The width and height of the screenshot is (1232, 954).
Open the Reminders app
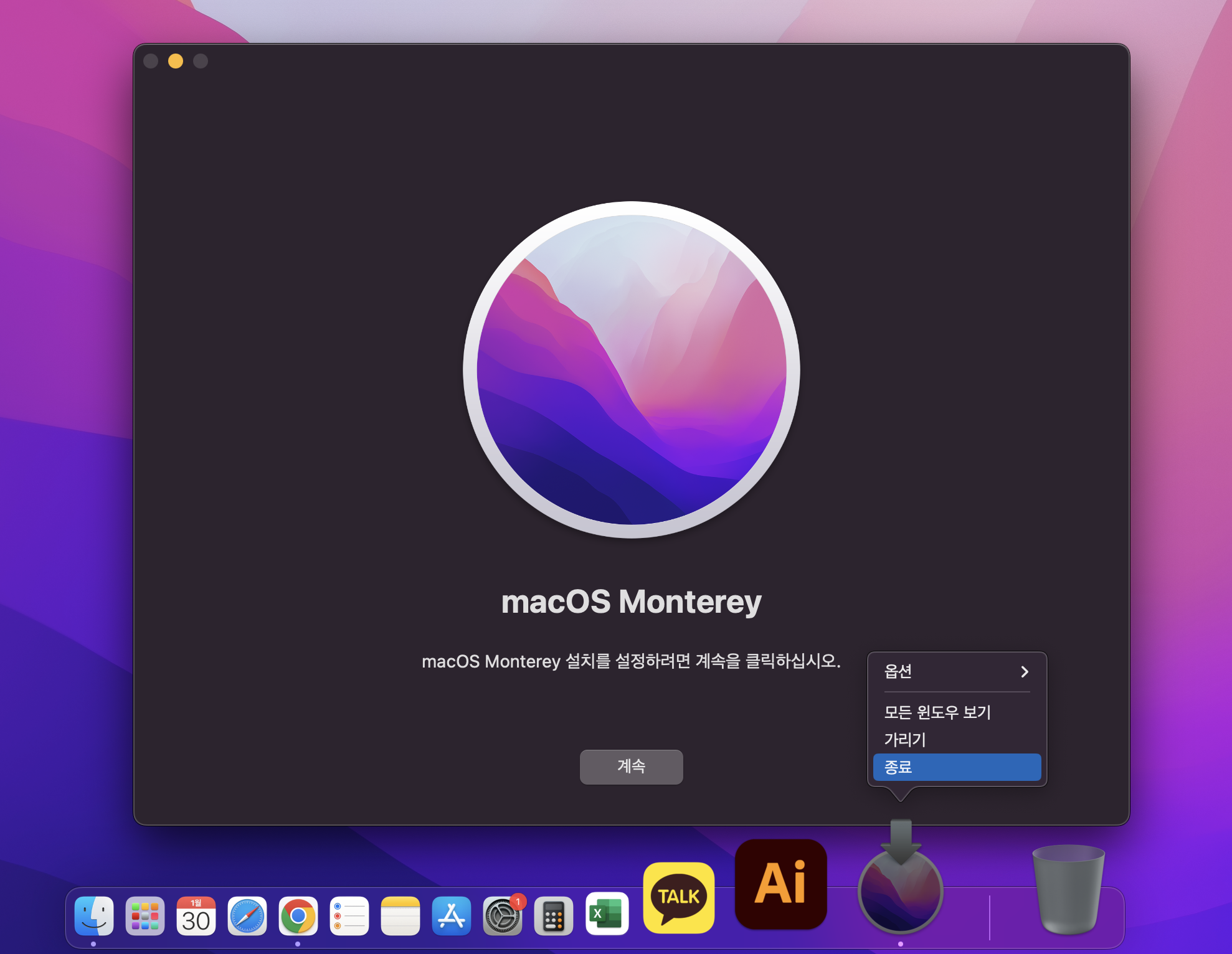[x=349, y=916]
